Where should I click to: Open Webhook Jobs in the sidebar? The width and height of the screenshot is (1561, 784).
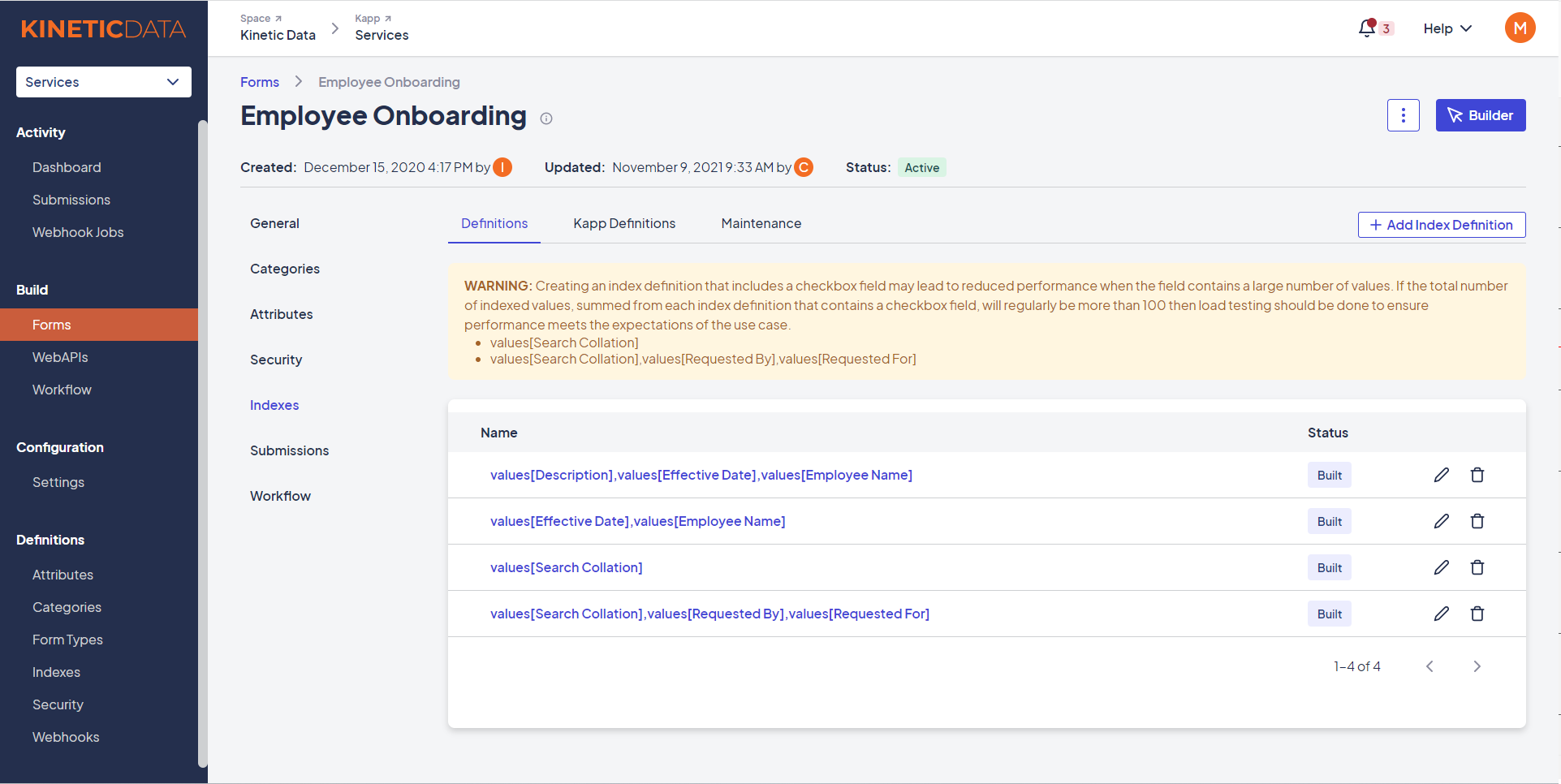click(x=78, y=232)
